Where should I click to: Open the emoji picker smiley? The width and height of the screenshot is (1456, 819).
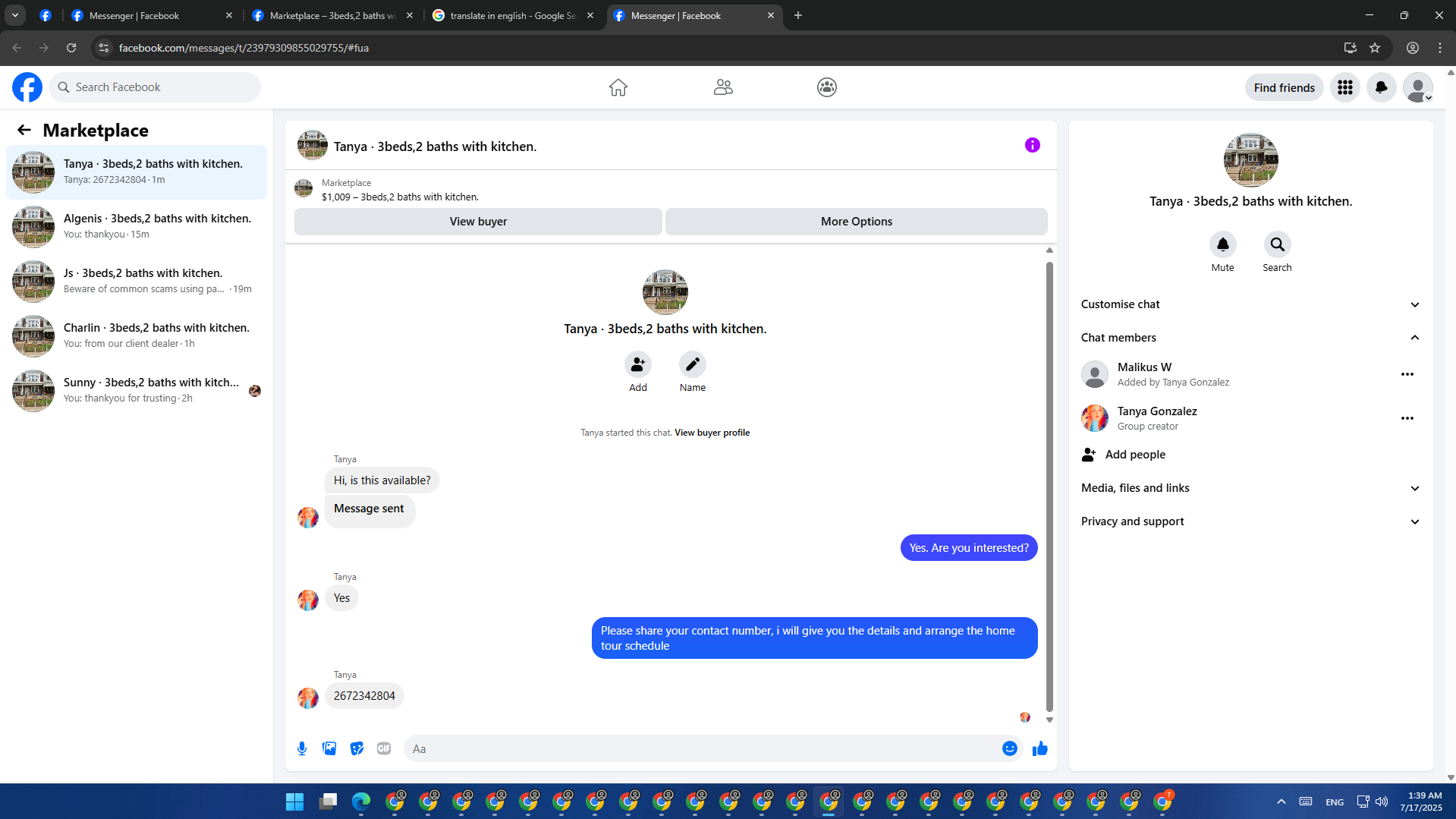(x=1010, y=748)
